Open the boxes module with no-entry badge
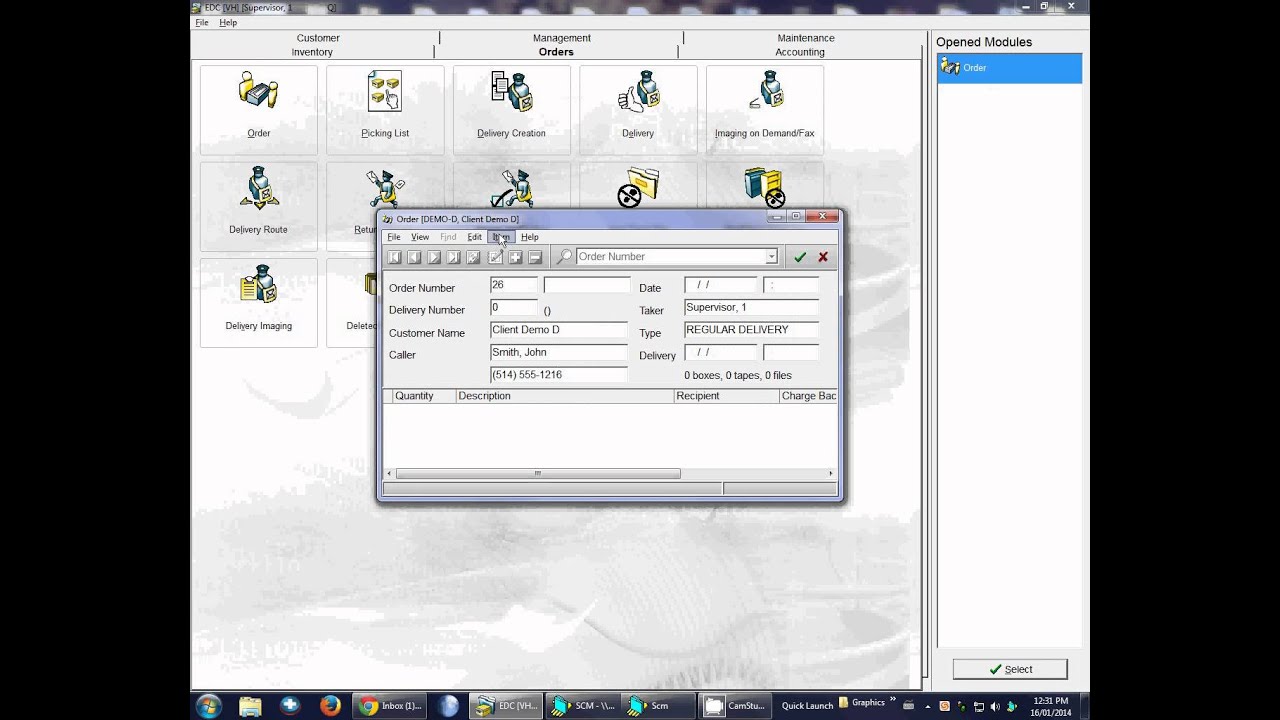The image size is (1280, 720). click(x=765, y=187)
